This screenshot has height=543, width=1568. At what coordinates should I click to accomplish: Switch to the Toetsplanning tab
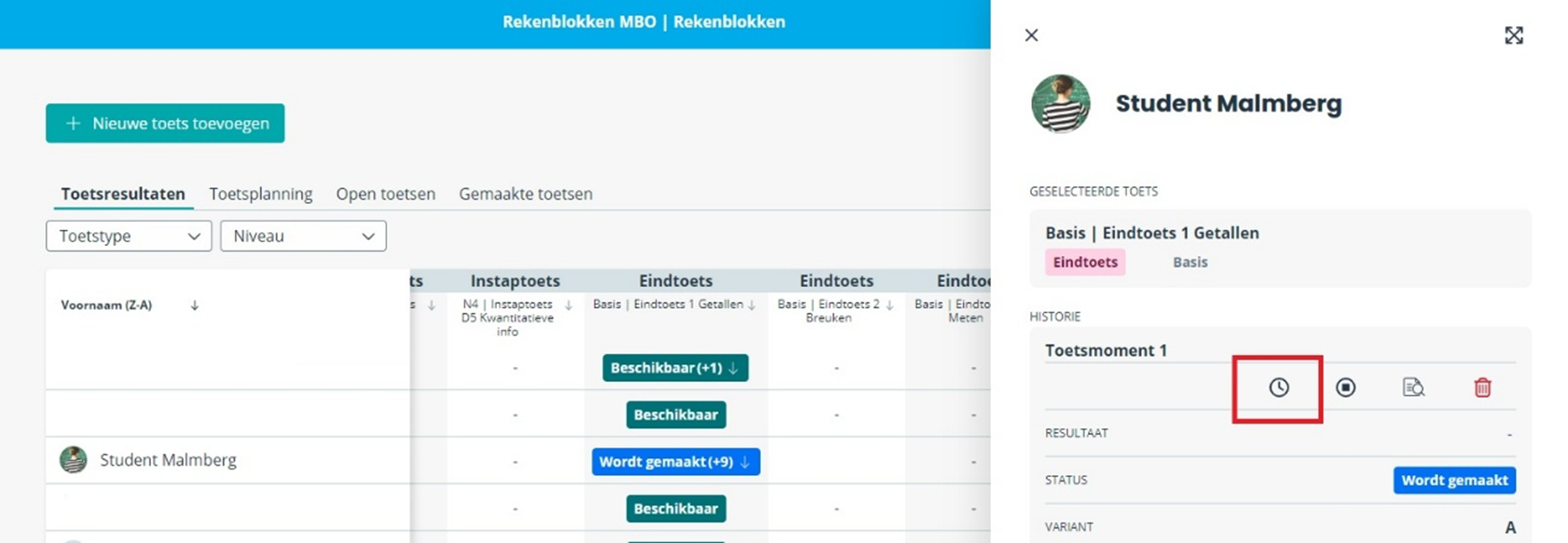pos(260,194)
